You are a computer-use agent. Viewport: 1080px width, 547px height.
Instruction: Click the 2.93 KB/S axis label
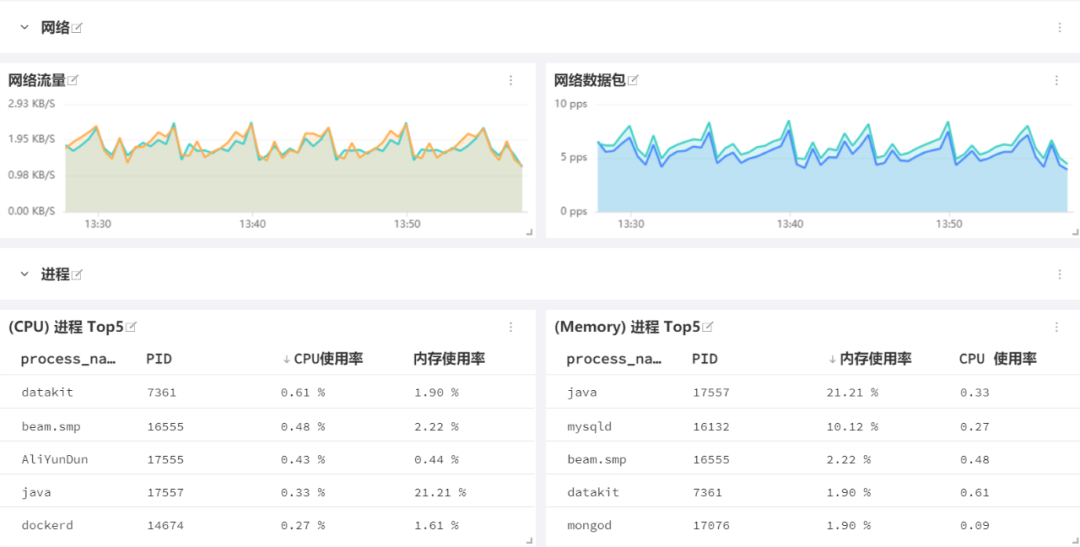(x=32, y=103)
